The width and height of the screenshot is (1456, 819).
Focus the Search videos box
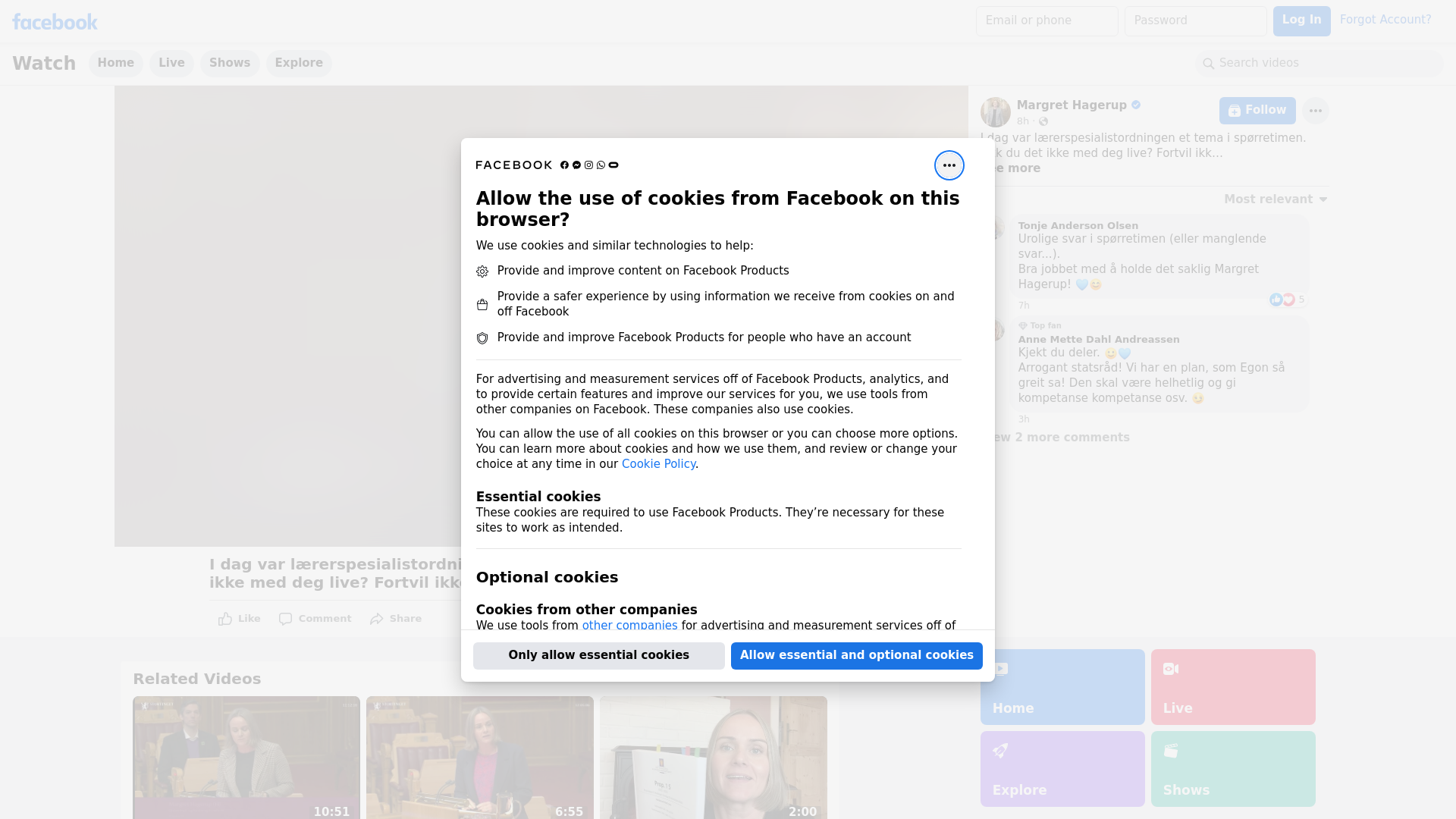pos(1319,64)
